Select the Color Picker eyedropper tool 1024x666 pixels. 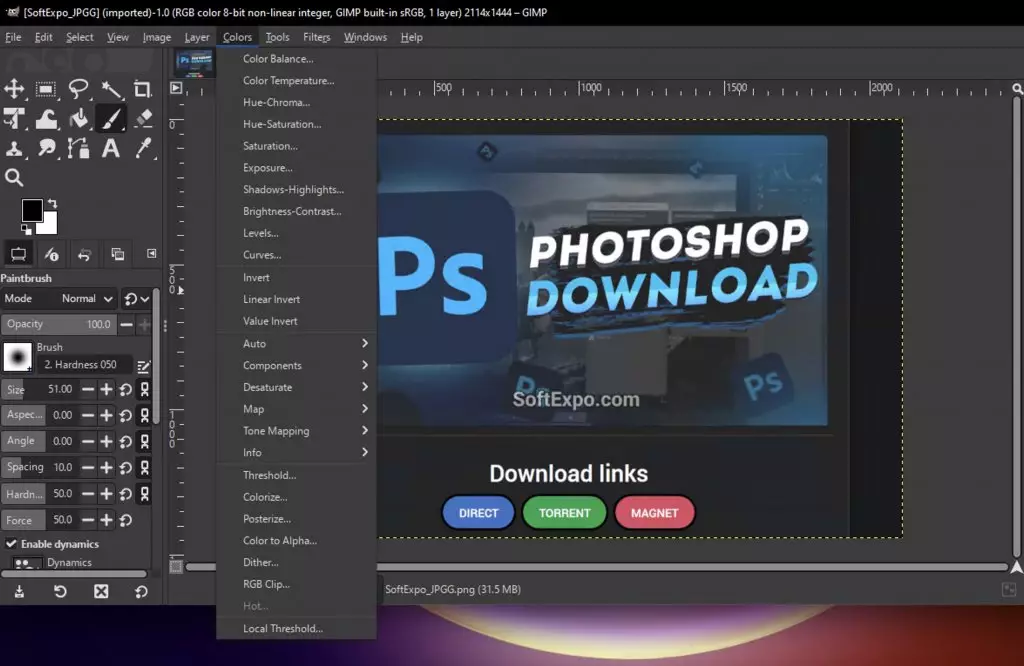[x=144, y=148]
